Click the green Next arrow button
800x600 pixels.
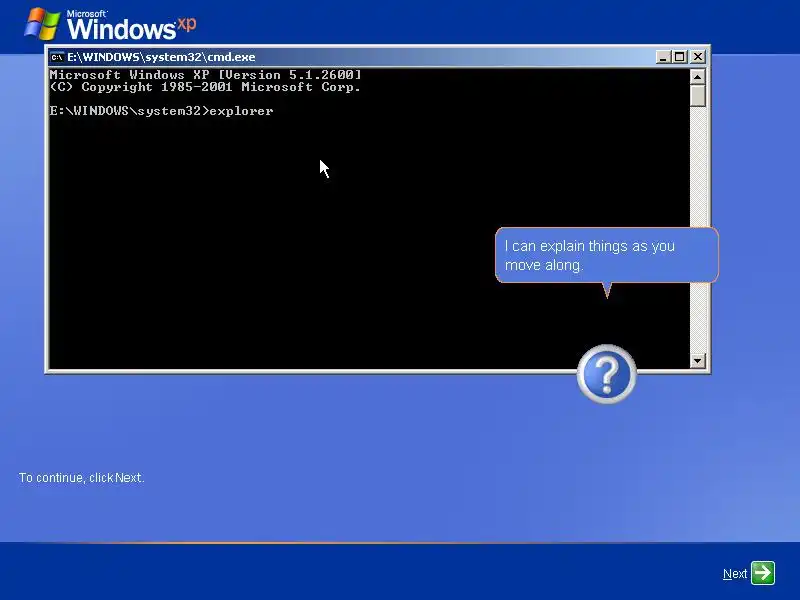pyautogui.click(x=763, y=573)
